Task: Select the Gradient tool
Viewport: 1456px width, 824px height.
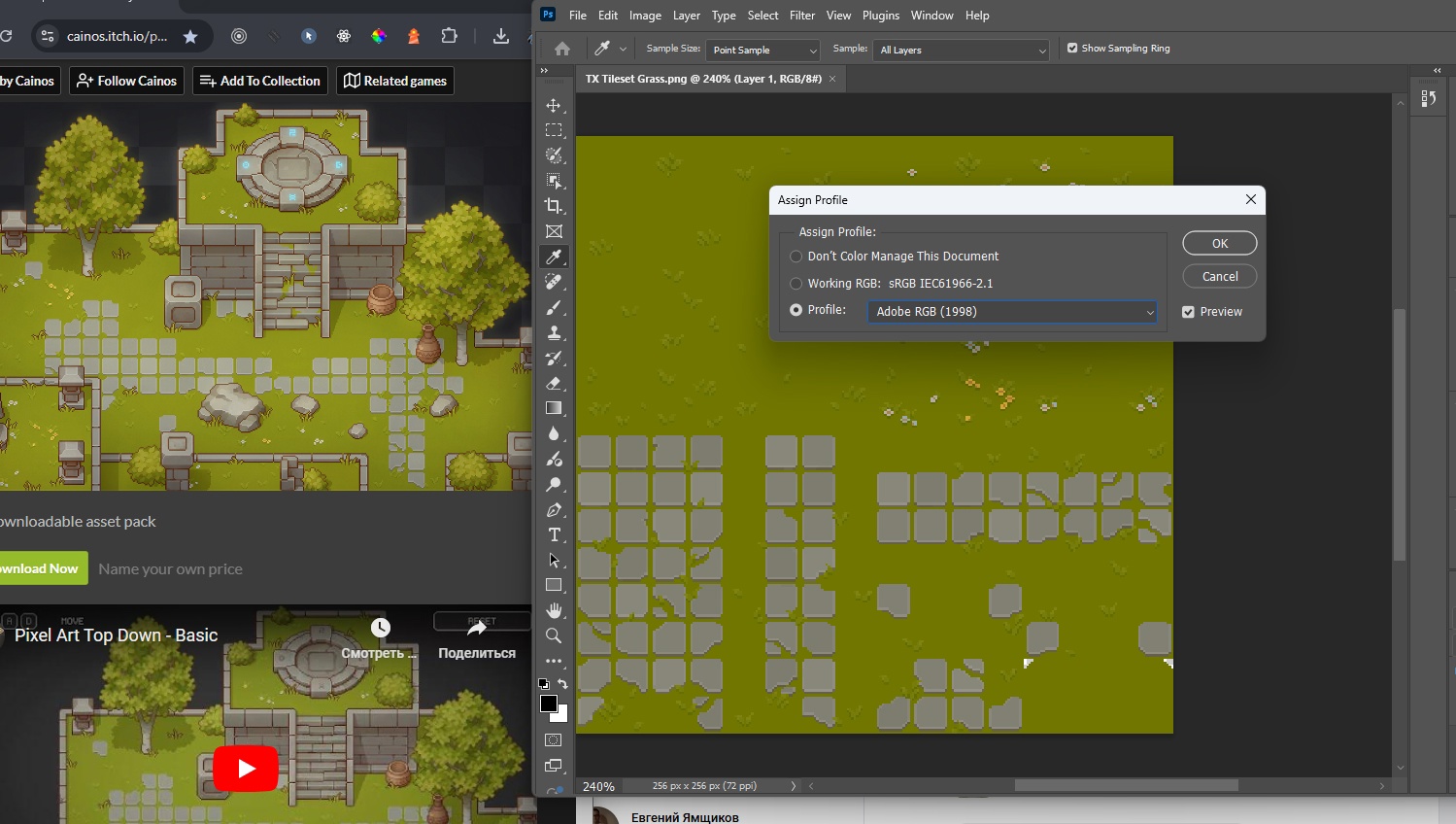Action: [x=554, y=408]
